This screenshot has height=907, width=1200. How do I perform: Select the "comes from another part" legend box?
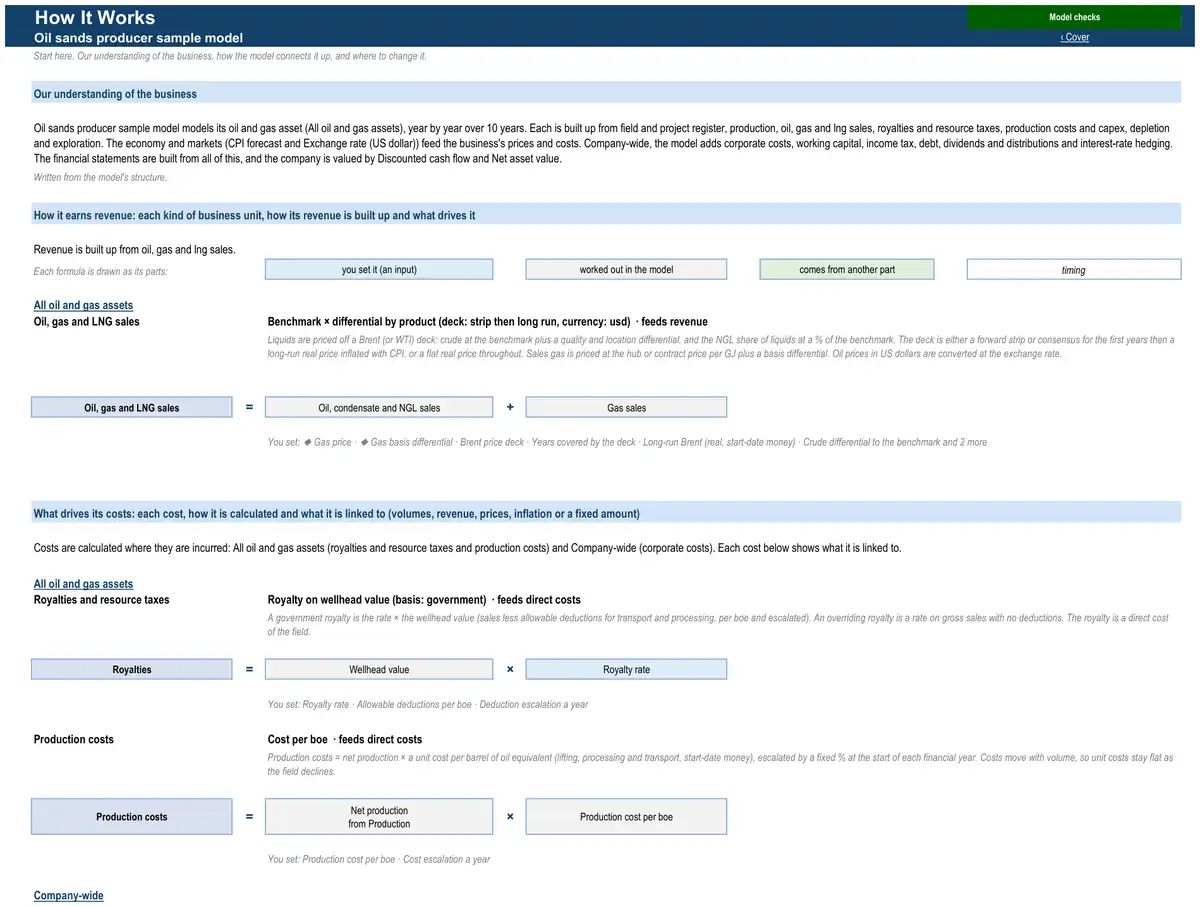coord(847,269)
